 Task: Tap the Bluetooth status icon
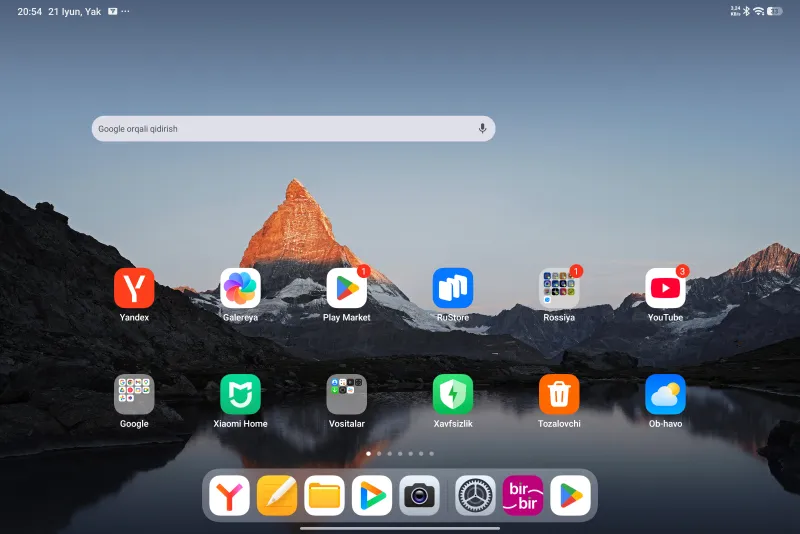(x=746, y=11)
